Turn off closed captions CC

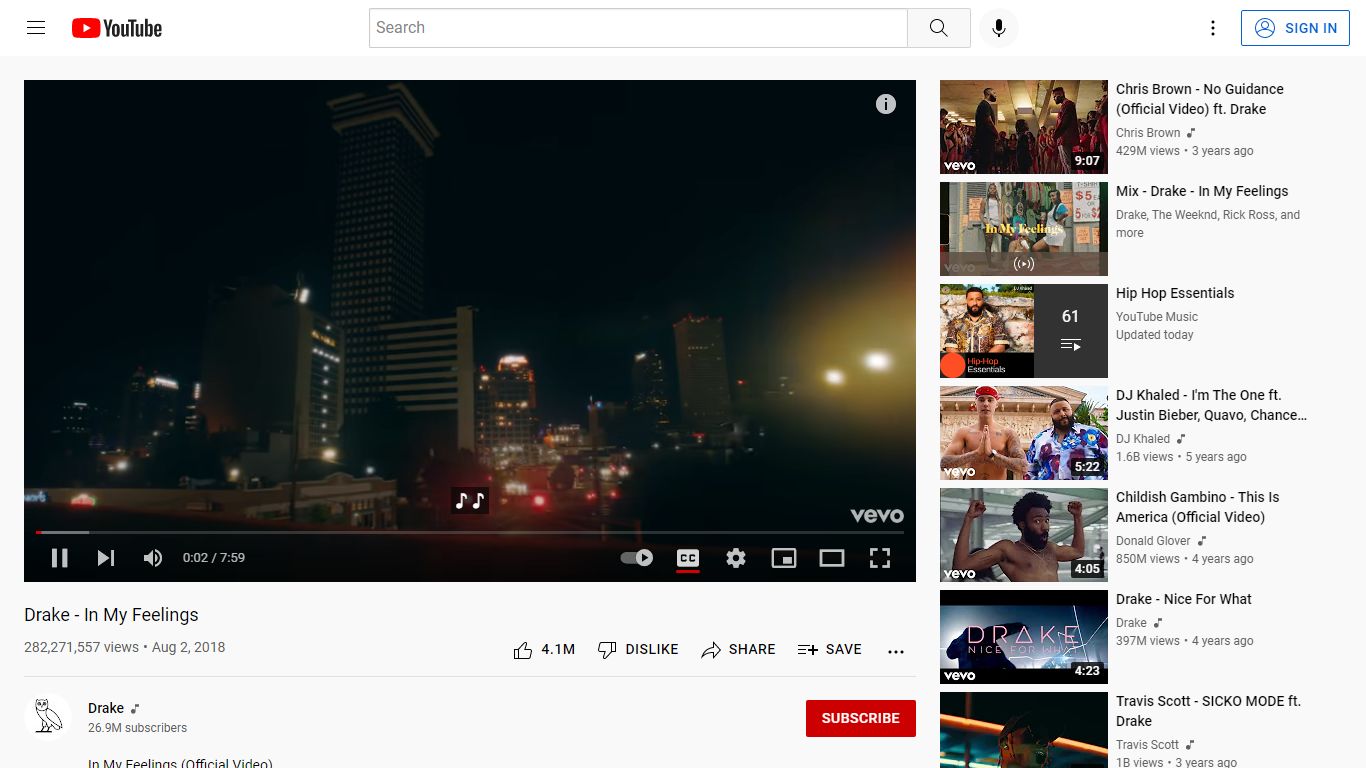click(688, 558)
